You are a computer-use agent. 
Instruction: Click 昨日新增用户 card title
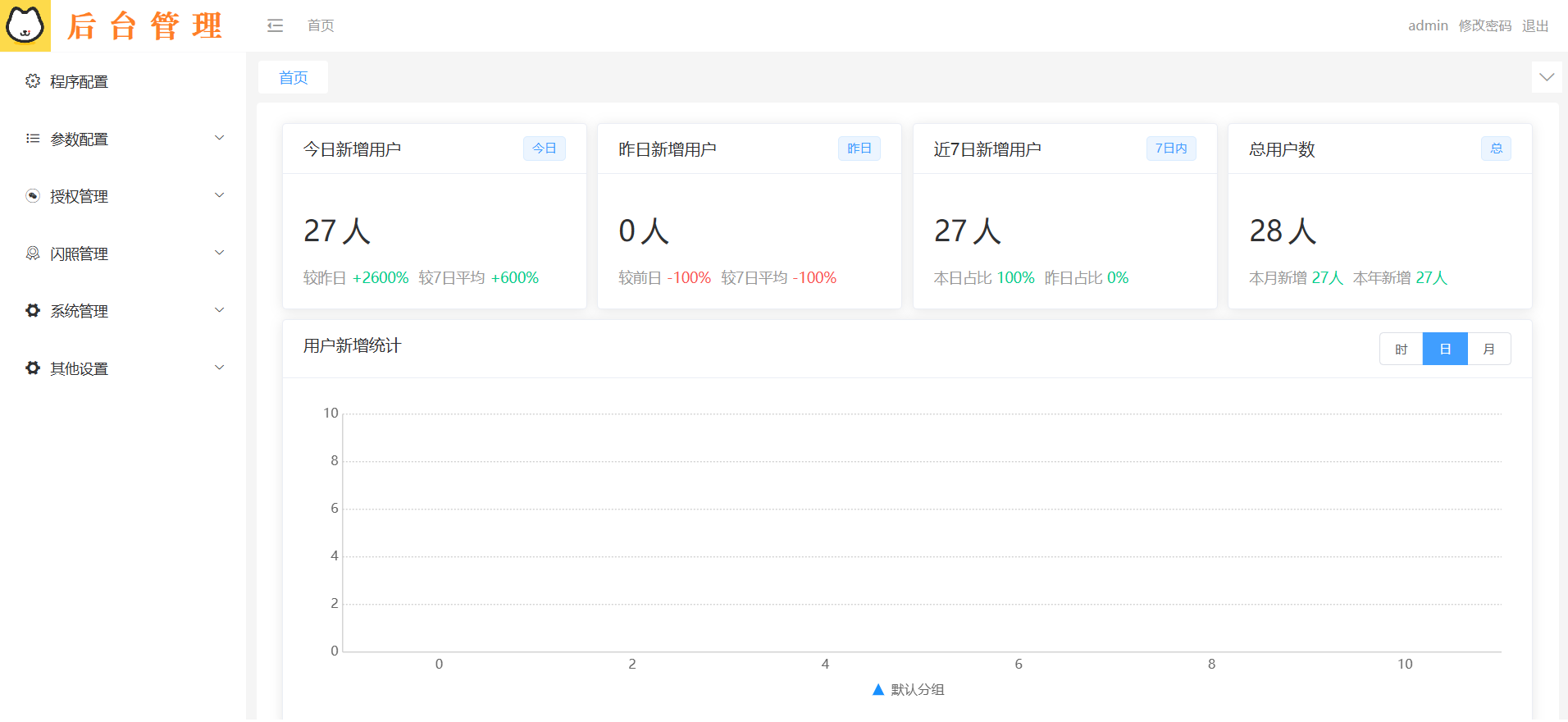coord(668,149)
